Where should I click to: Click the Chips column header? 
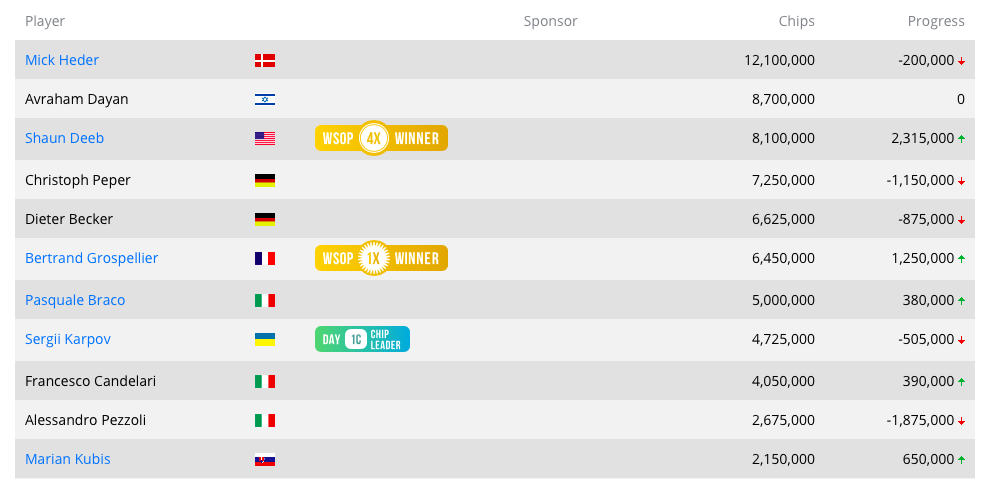pos(796,21)
